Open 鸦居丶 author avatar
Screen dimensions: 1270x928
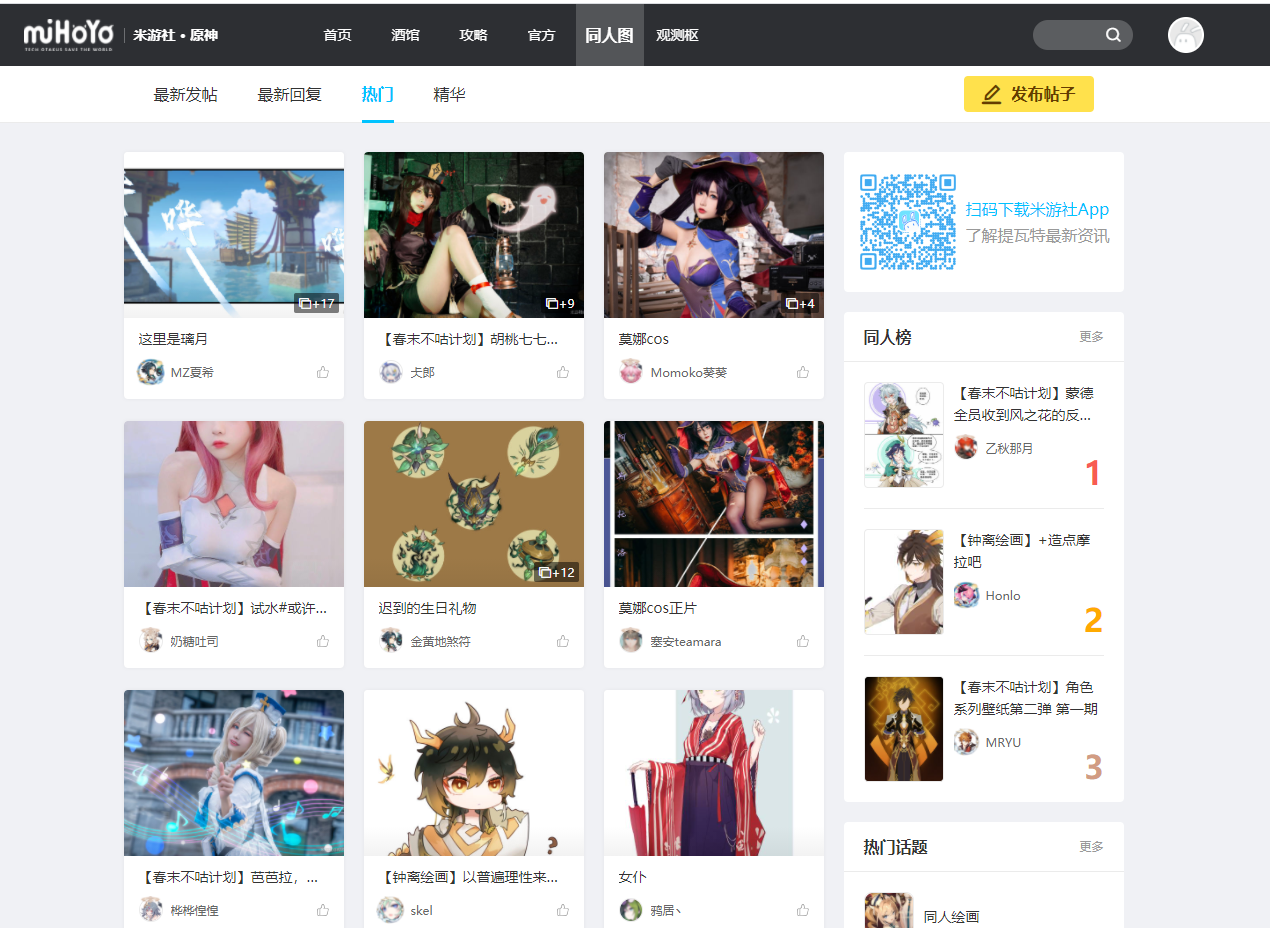click(630, 910)
